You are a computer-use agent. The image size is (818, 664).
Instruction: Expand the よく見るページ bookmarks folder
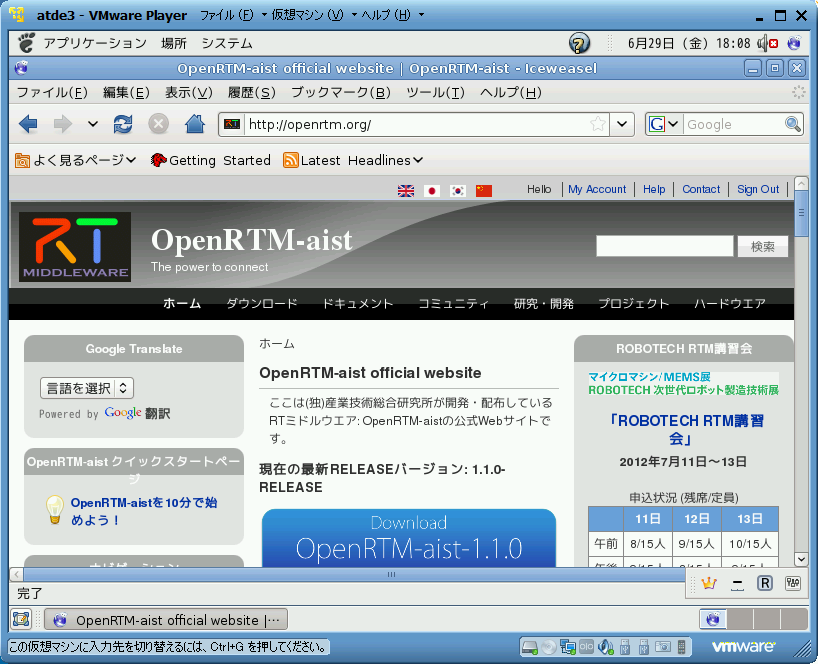click(76, 160)
